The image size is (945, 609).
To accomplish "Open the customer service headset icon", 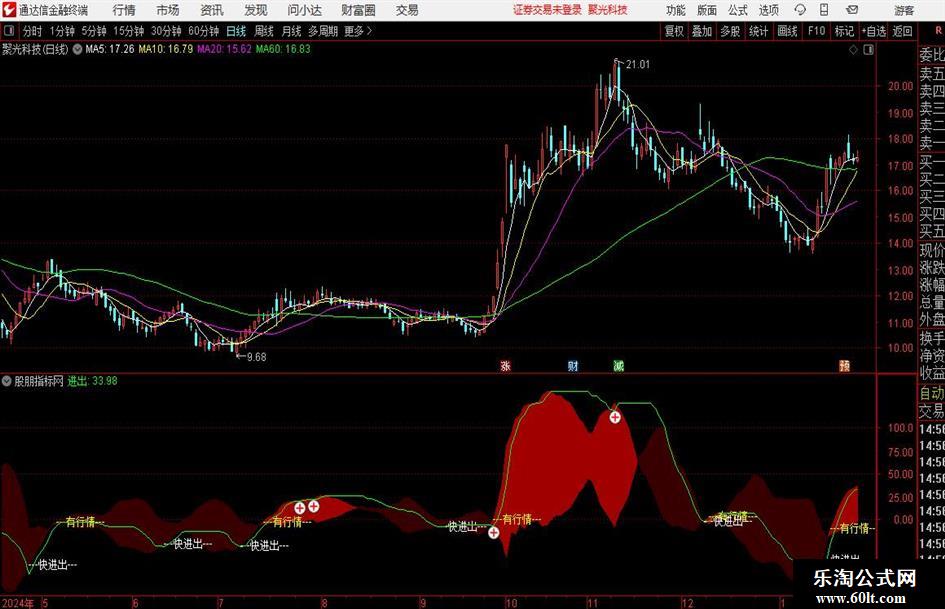I will (800, 10).
